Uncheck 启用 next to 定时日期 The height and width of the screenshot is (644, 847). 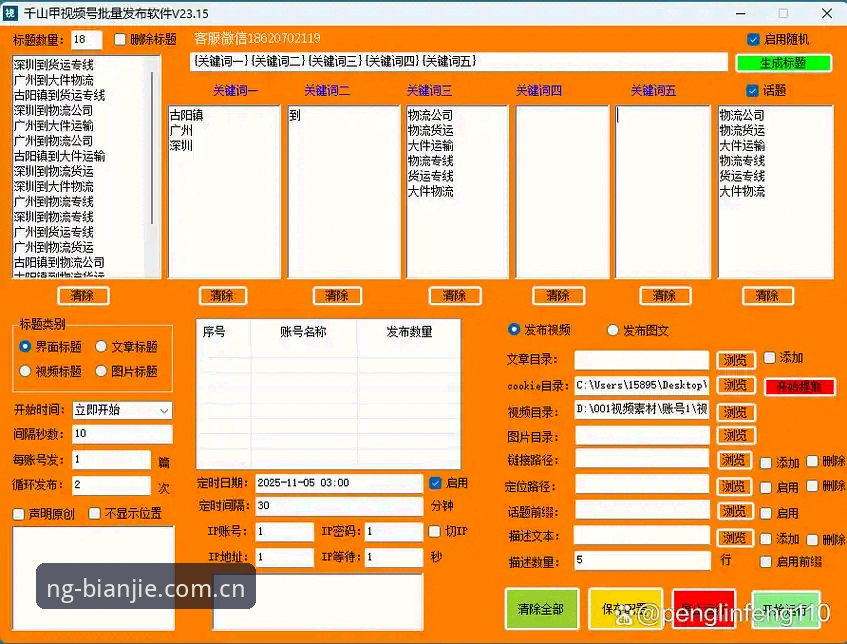click(x=435, y=483)
